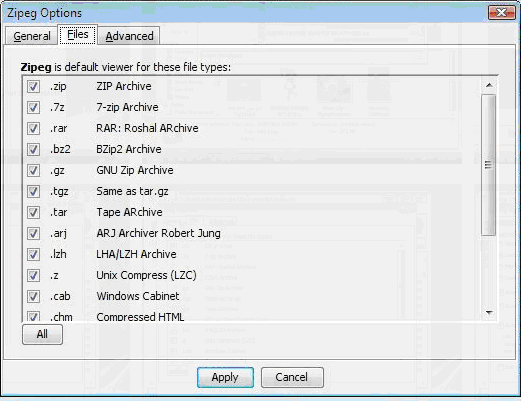This screenshot has height=401, width=521.
Task: Toggle the .tgz file type checkbox
Action: point(33,192)
